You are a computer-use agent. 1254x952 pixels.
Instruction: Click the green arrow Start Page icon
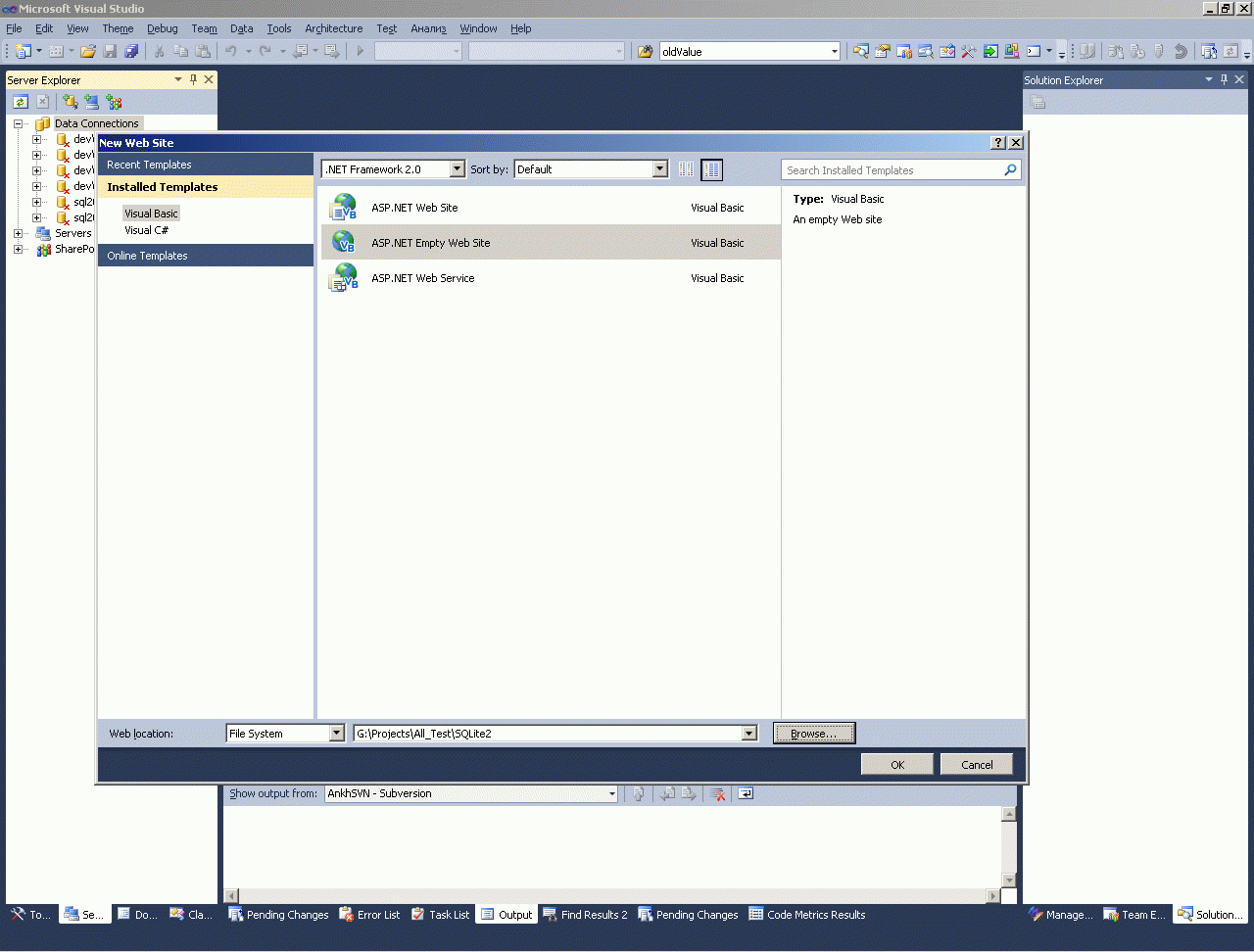[990, 51]
